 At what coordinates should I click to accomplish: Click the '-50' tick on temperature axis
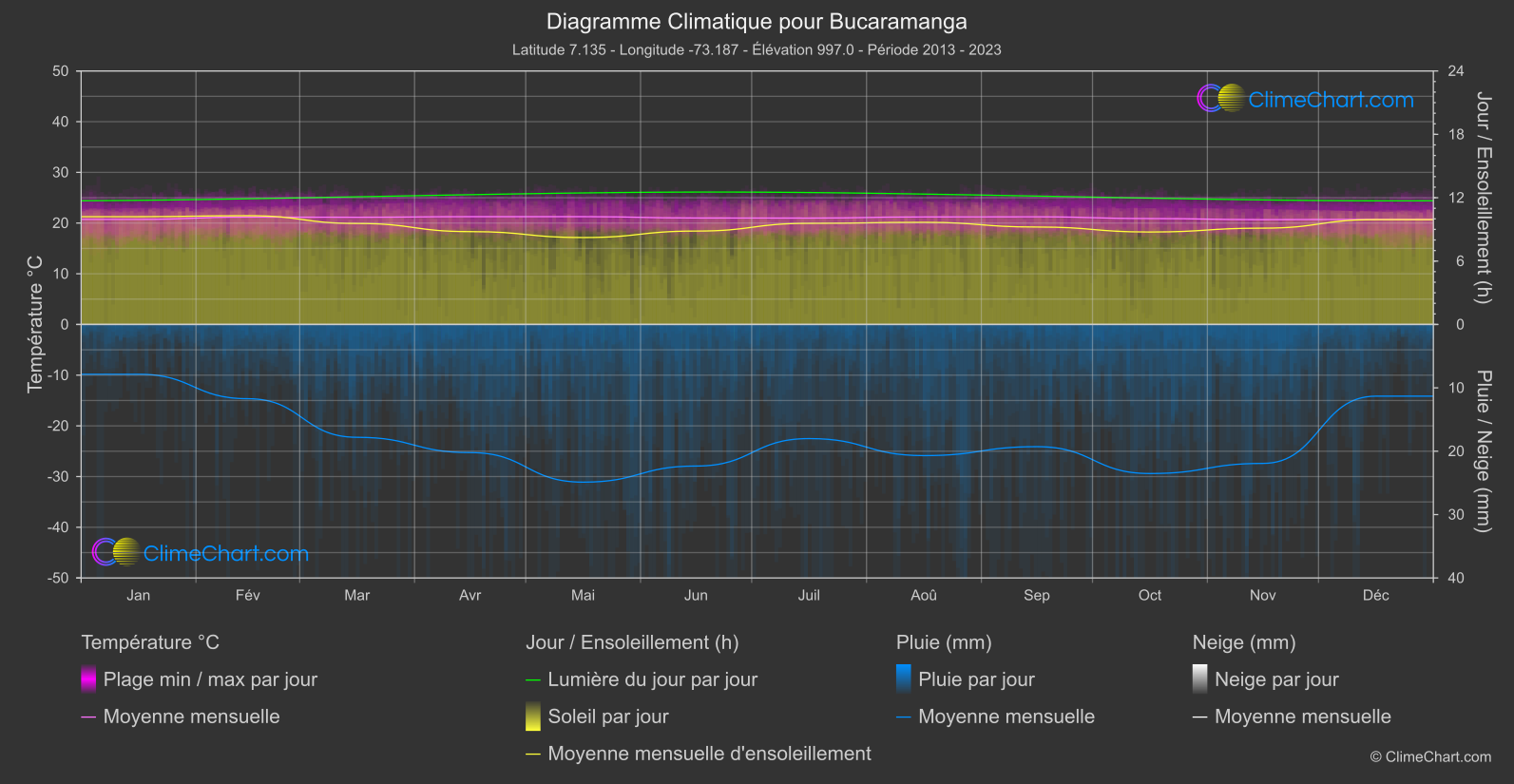(58, 578)
